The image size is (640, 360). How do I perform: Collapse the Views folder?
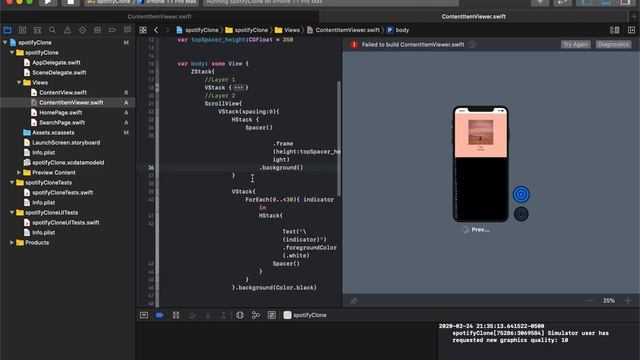(x=19, y=82)
